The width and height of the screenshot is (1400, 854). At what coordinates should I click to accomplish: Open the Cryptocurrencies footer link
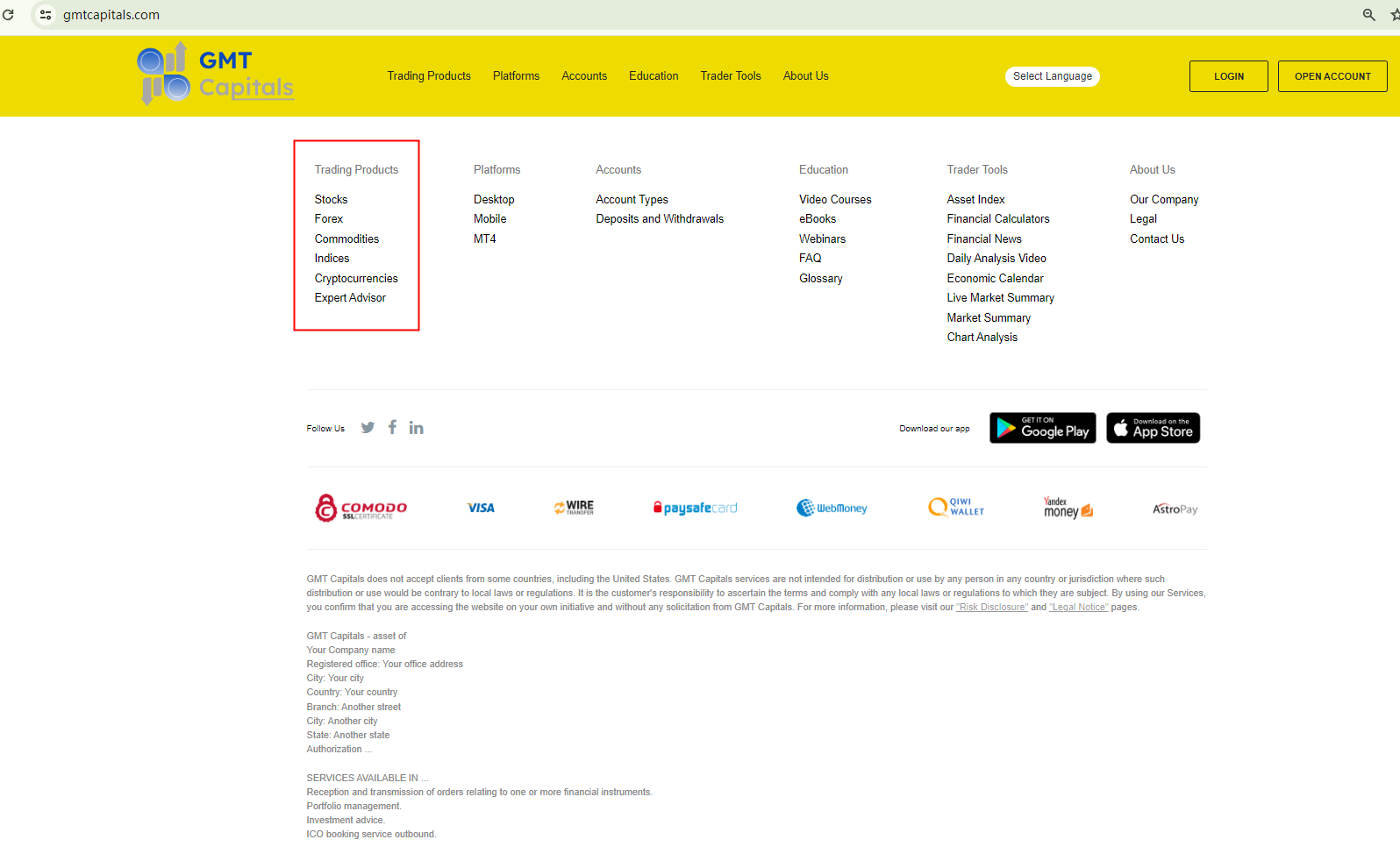click(356, 279)
